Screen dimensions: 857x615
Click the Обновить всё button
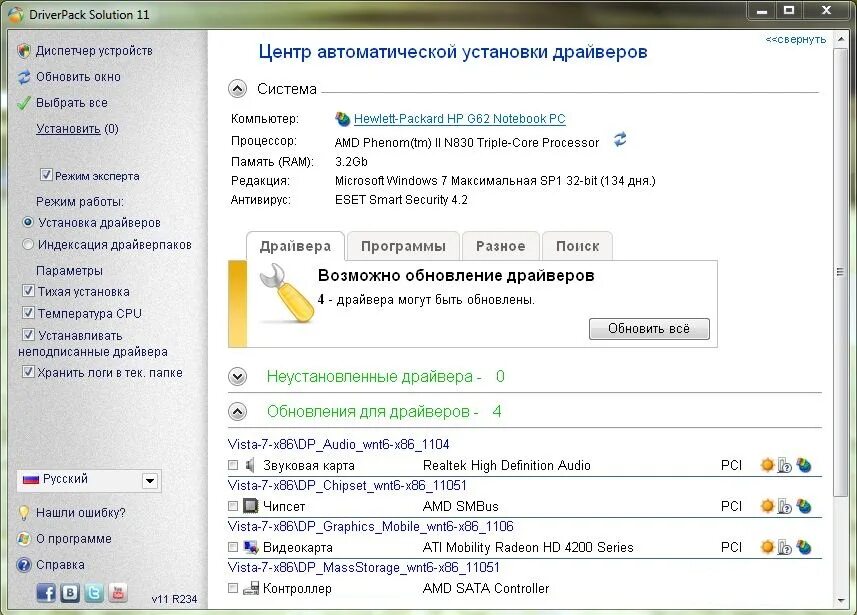[x=649, y=329]
